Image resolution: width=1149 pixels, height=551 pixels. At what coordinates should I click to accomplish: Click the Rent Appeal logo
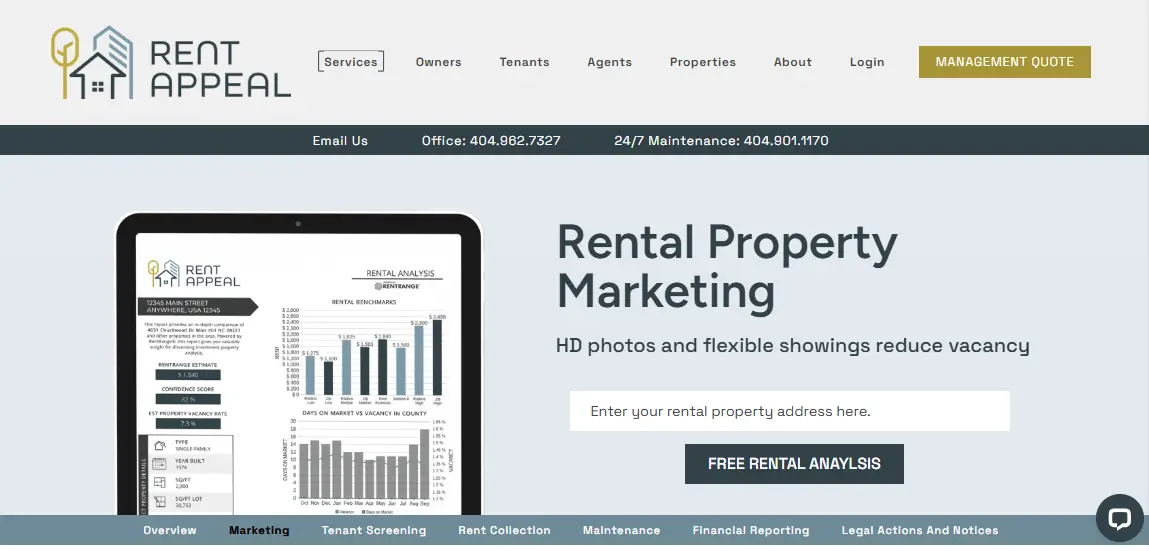point(171,62)
